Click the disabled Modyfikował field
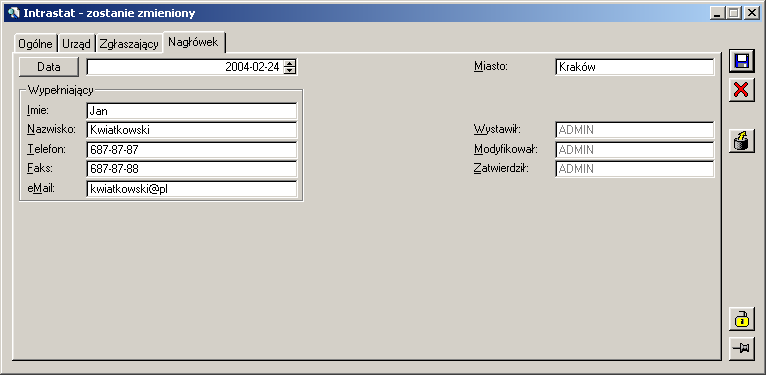Viewport: 766px width, 375px height. coord(635,149)
